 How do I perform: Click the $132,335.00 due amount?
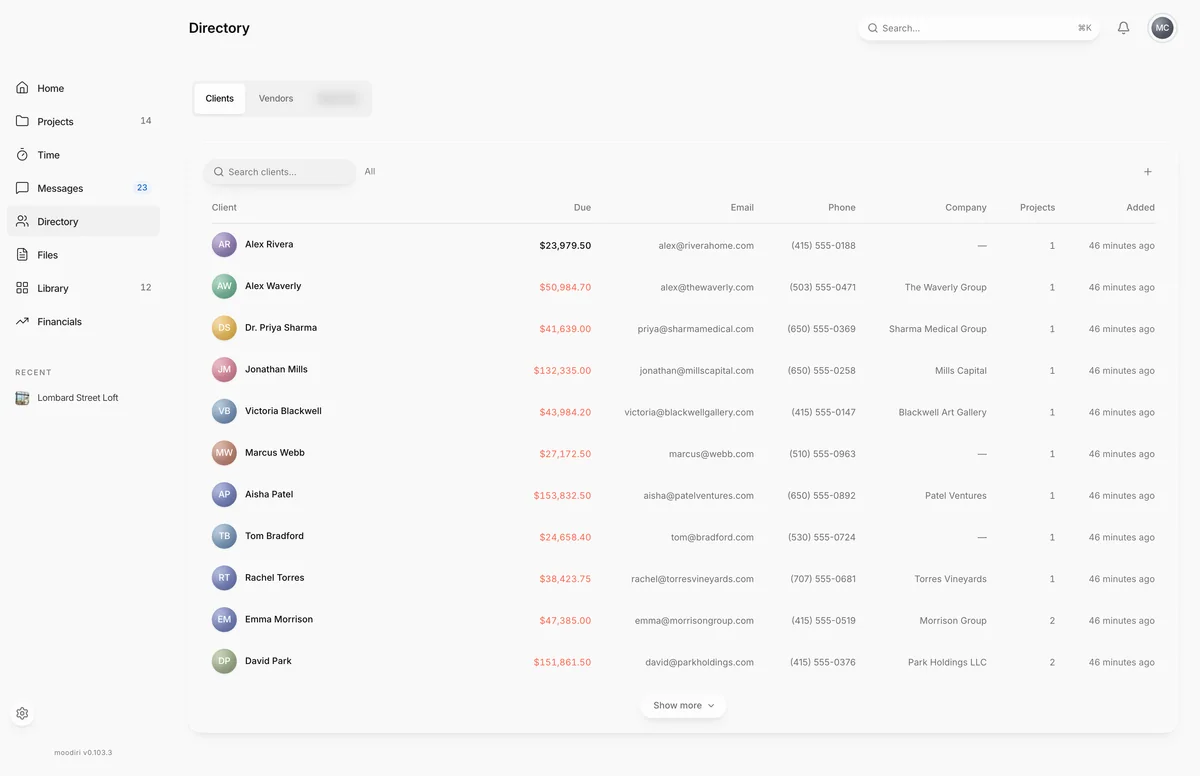click(562, 370)
